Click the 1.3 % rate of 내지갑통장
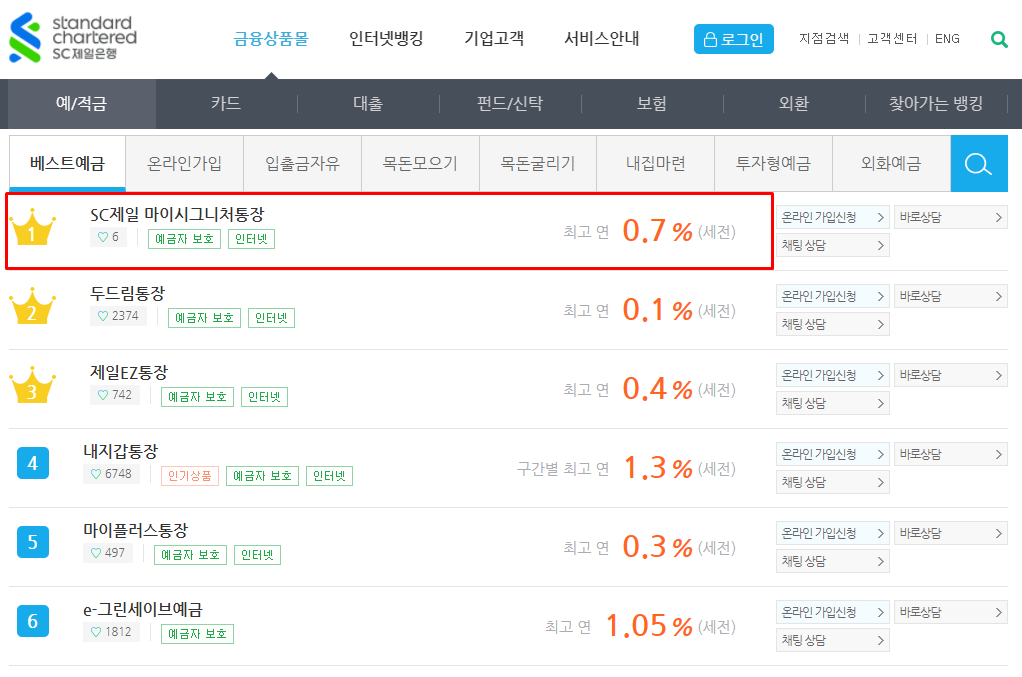1022x677 pixels. 658,468
